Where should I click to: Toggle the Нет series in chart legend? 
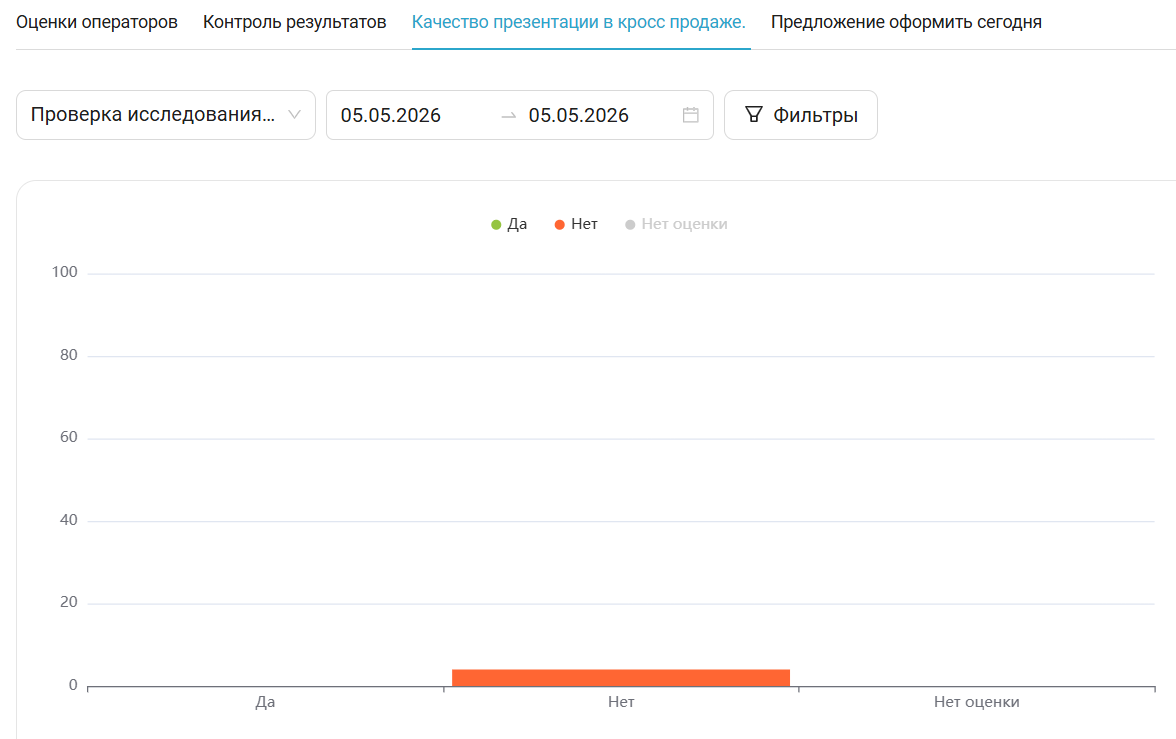pos(576,224)
